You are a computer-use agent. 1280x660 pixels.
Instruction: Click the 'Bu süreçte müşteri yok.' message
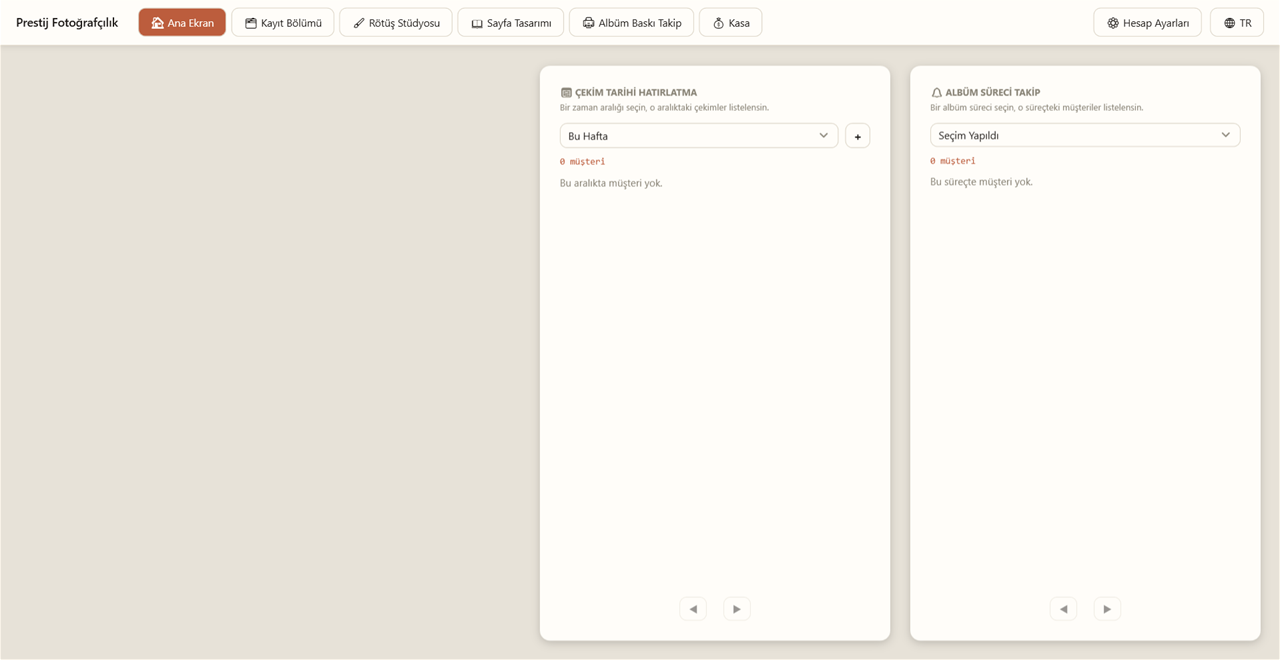[981, 182]
